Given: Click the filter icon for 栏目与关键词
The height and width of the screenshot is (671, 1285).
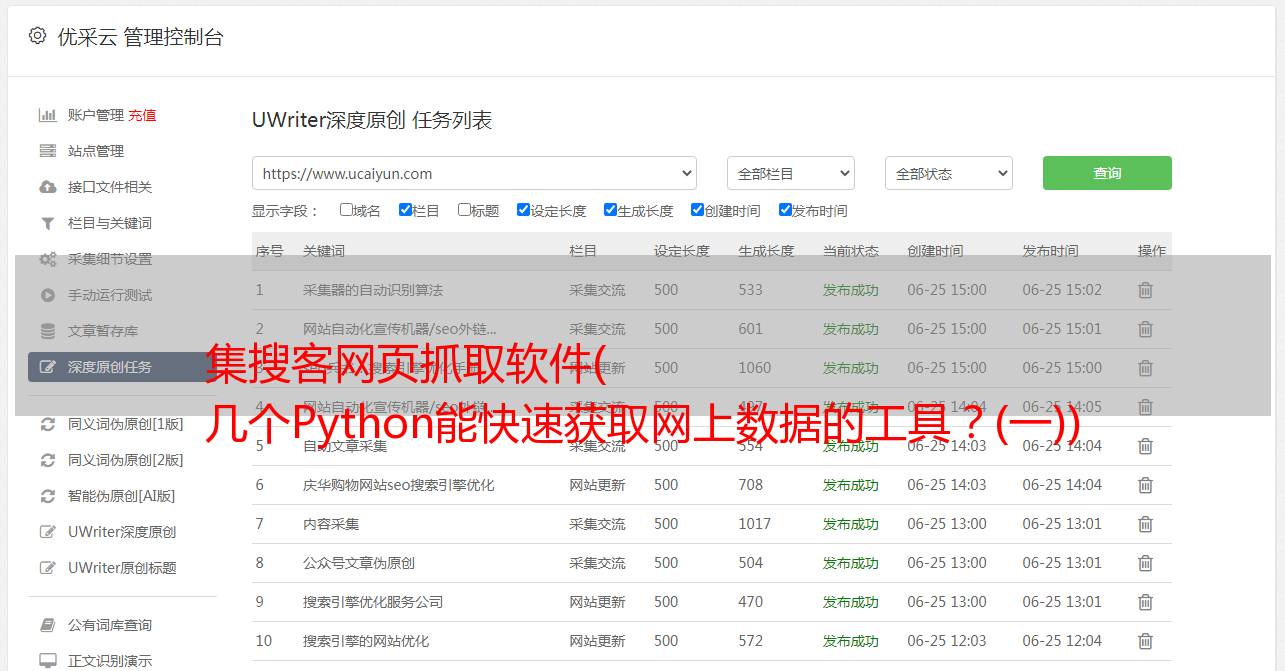Looking at the screenshot, I should (47, 223).
